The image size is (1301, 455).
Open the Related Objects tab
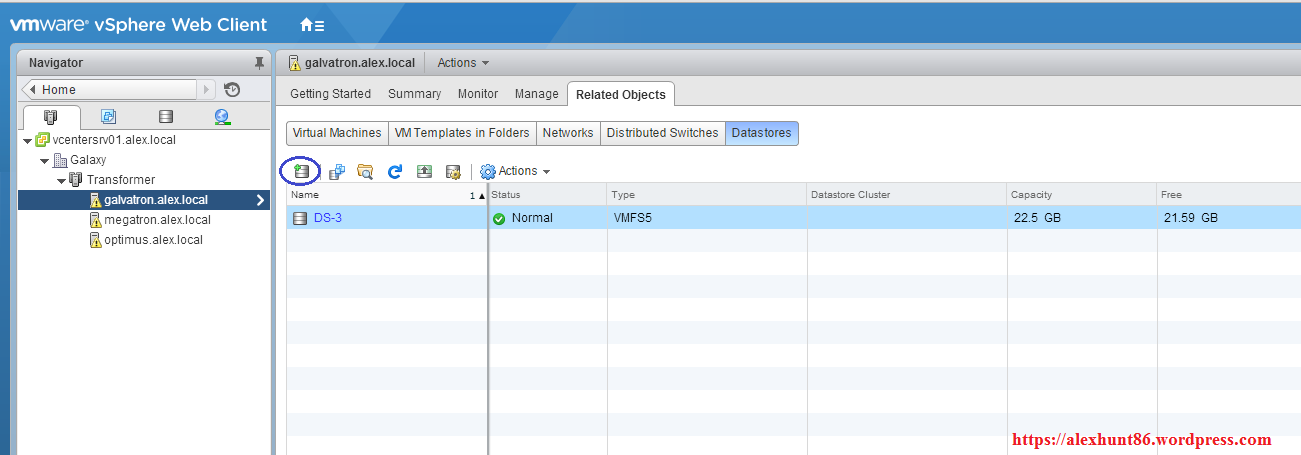click(621, 94)
